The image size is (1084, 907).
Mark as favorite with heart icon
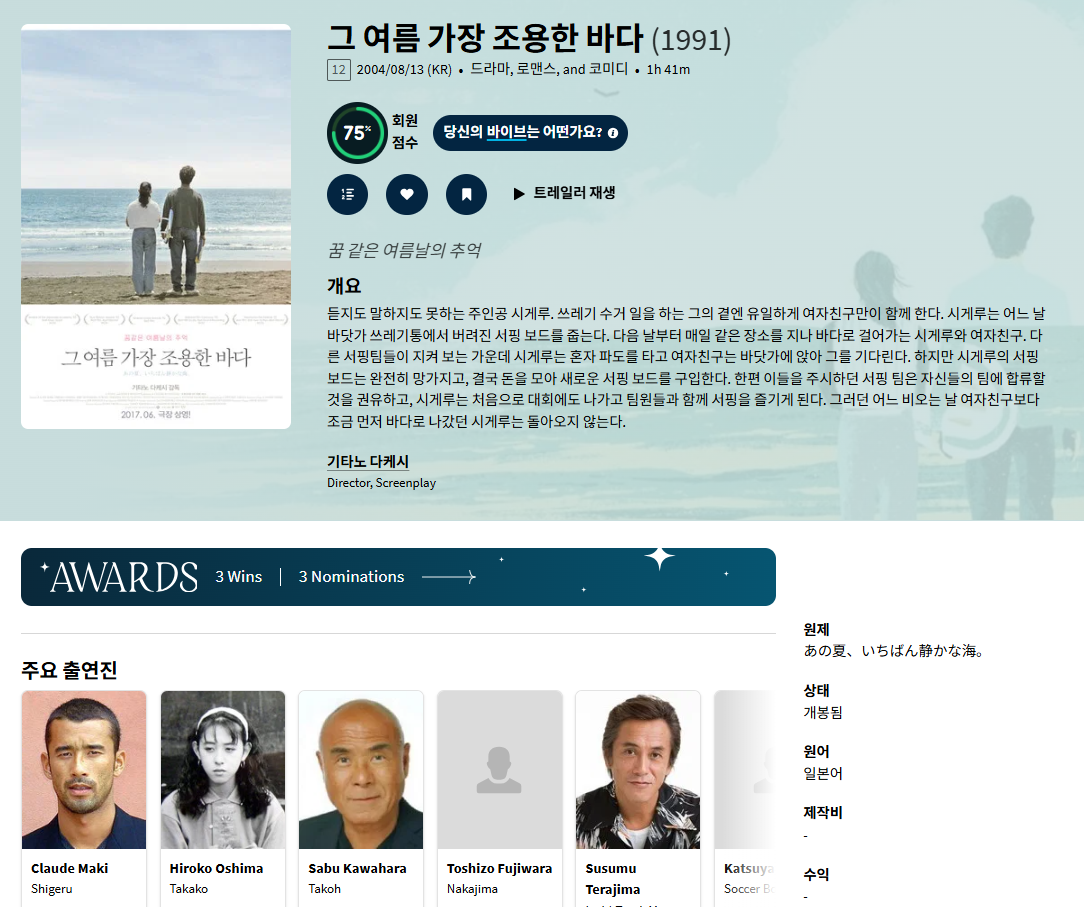pos(406,194)
